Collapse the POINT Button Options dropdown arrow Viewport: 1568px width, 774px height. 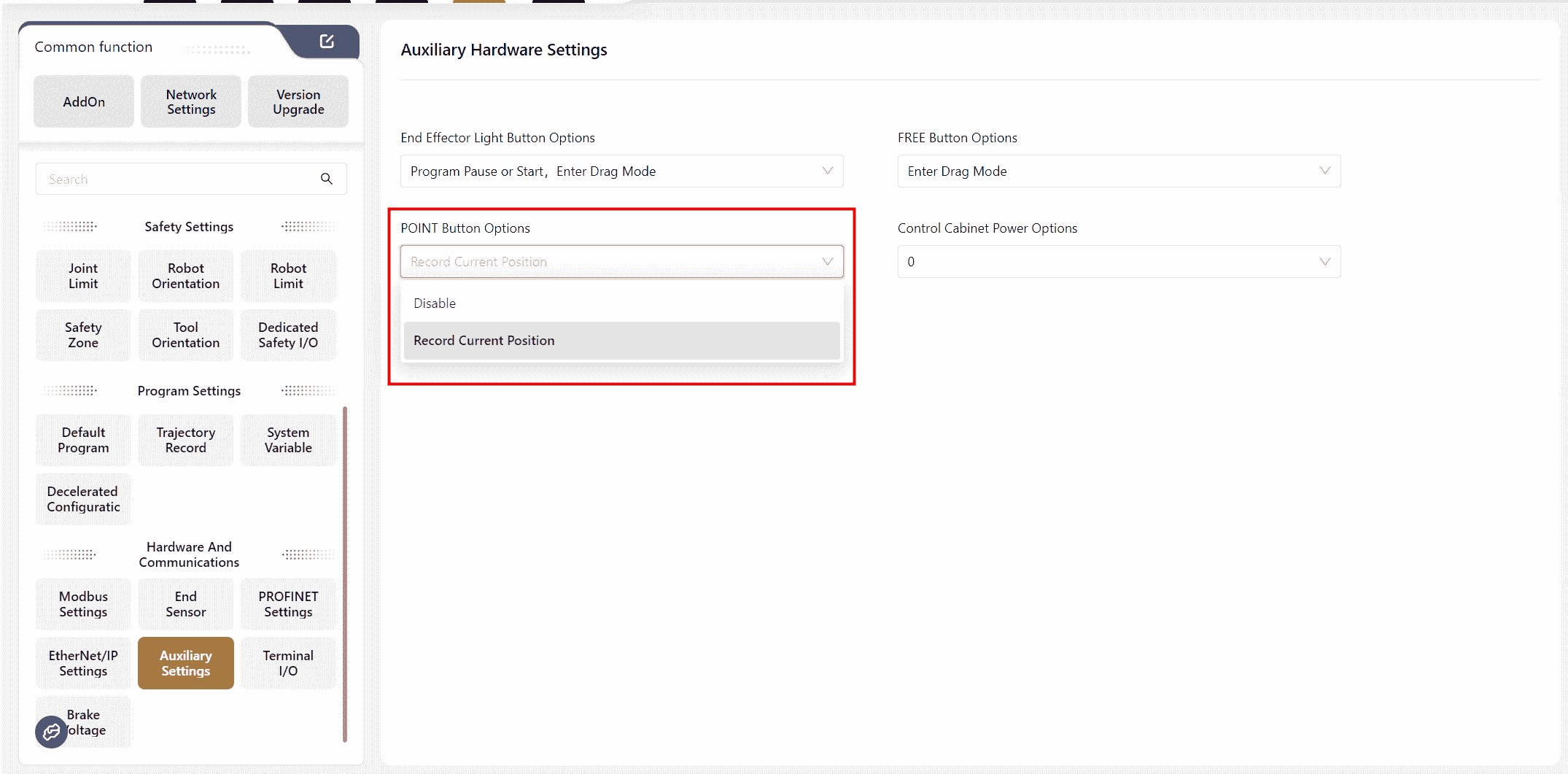[827, 262]
